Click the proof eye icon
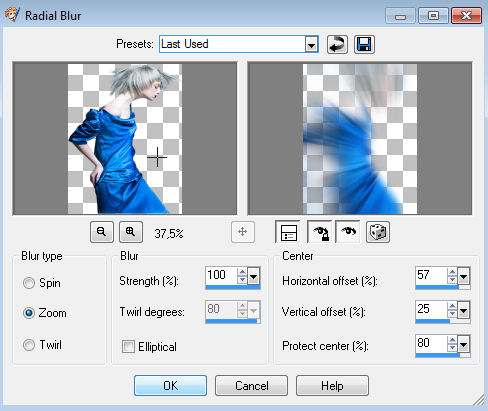 pyautogui.click(x=348, y=232)
